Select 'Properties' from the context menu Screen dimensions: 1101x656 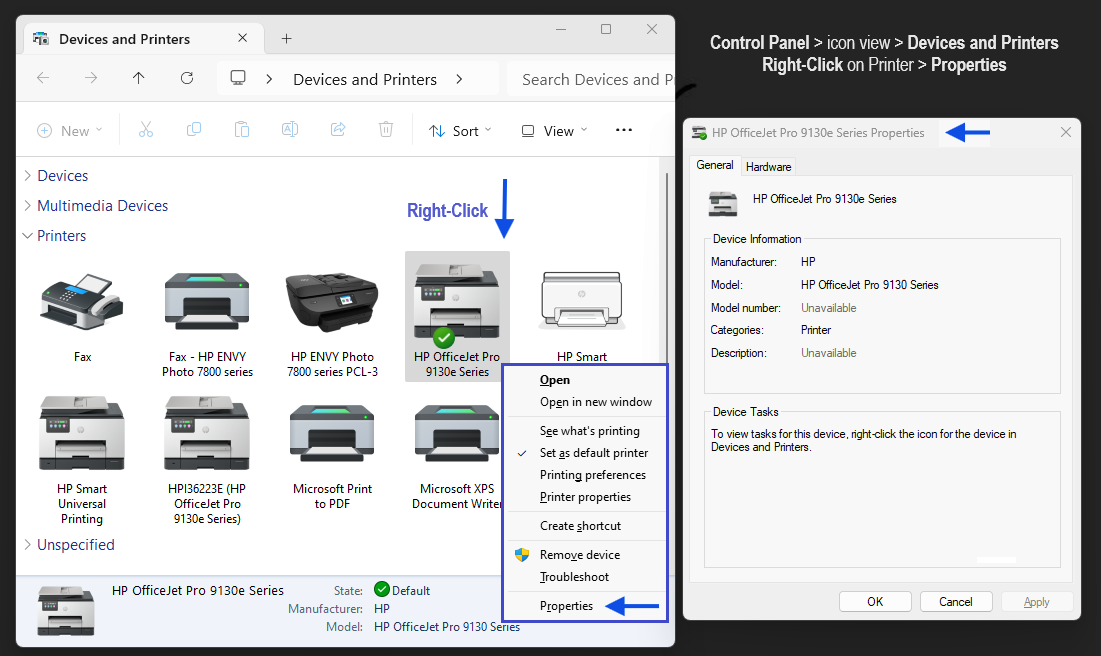click(566, 605)
